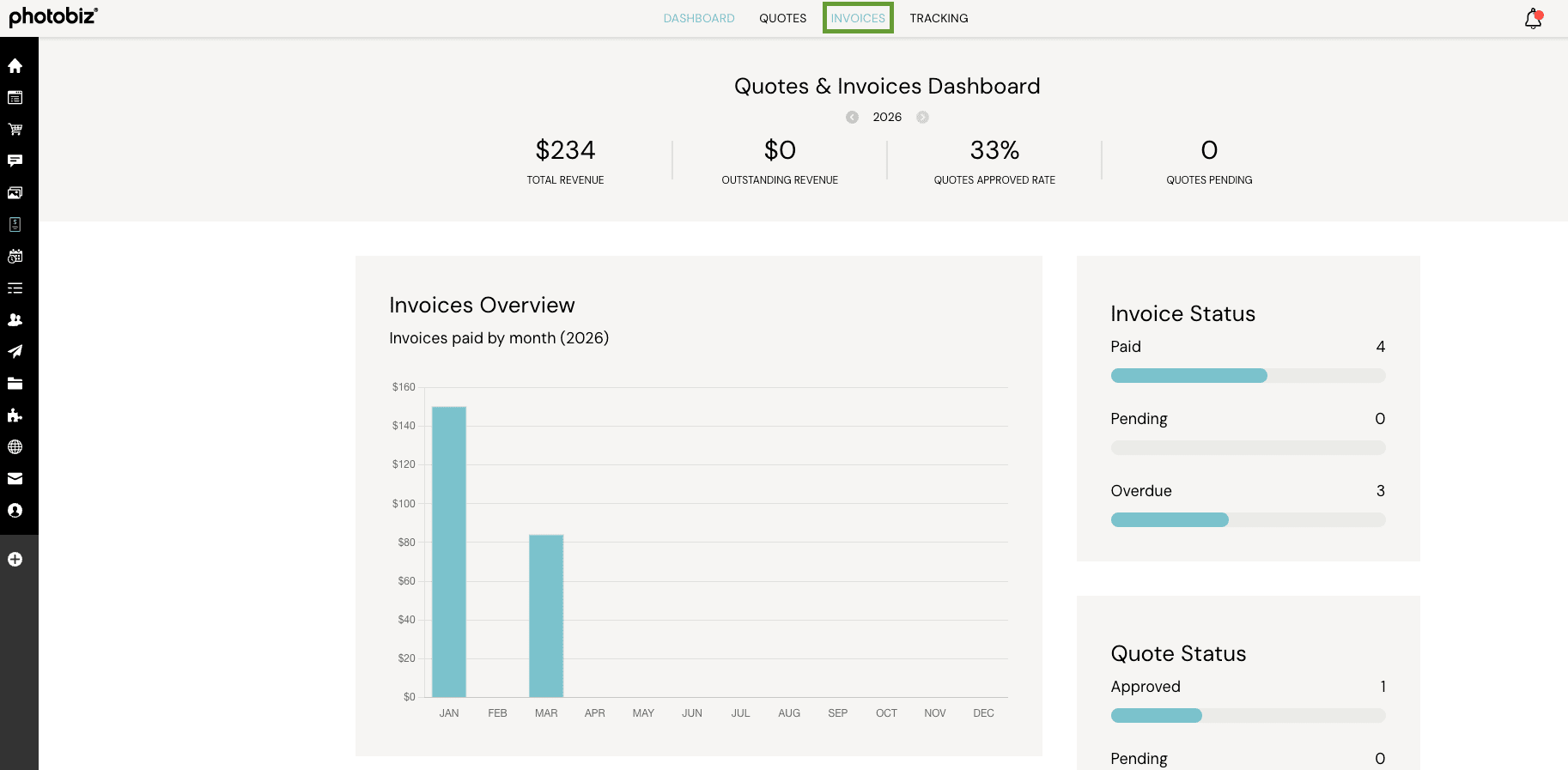
Task: Click the March bar in the chart
Action: click(x=546, y=615)
